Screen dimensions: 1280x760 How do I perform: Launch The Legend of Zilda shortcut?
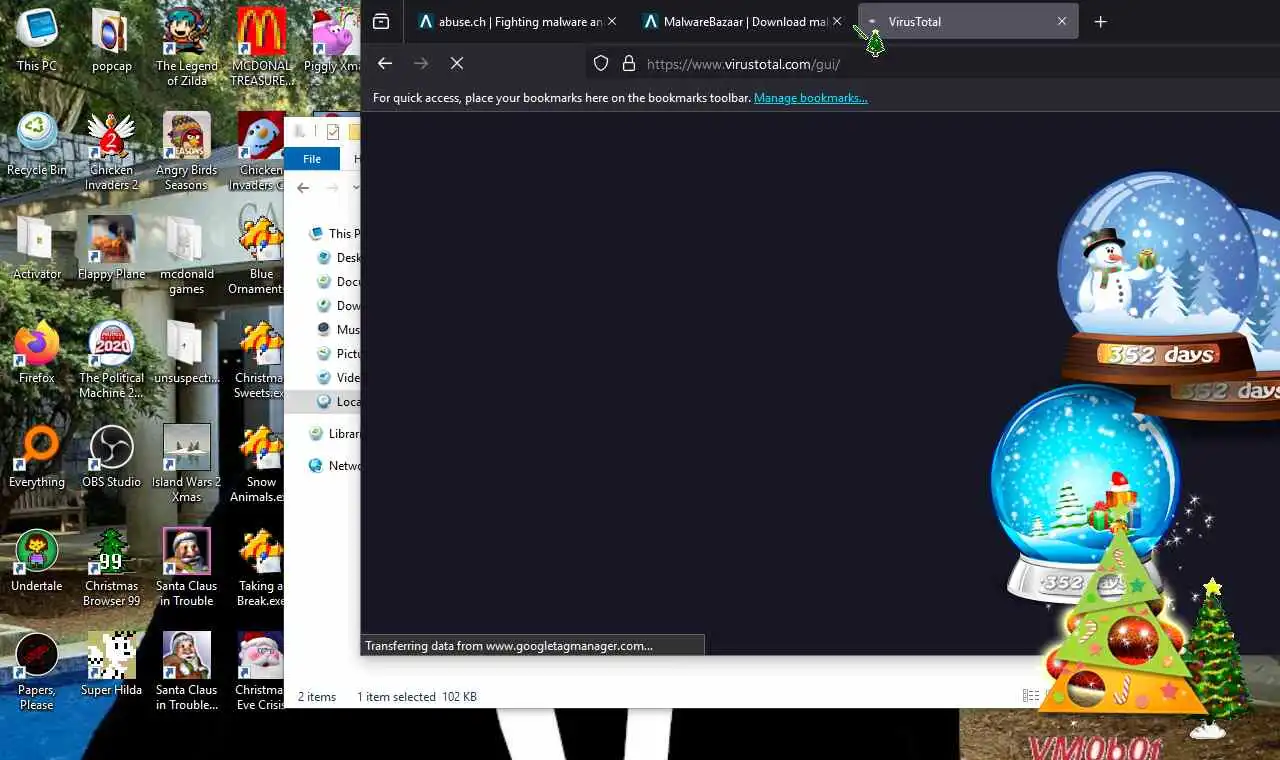tap(187, 47)
